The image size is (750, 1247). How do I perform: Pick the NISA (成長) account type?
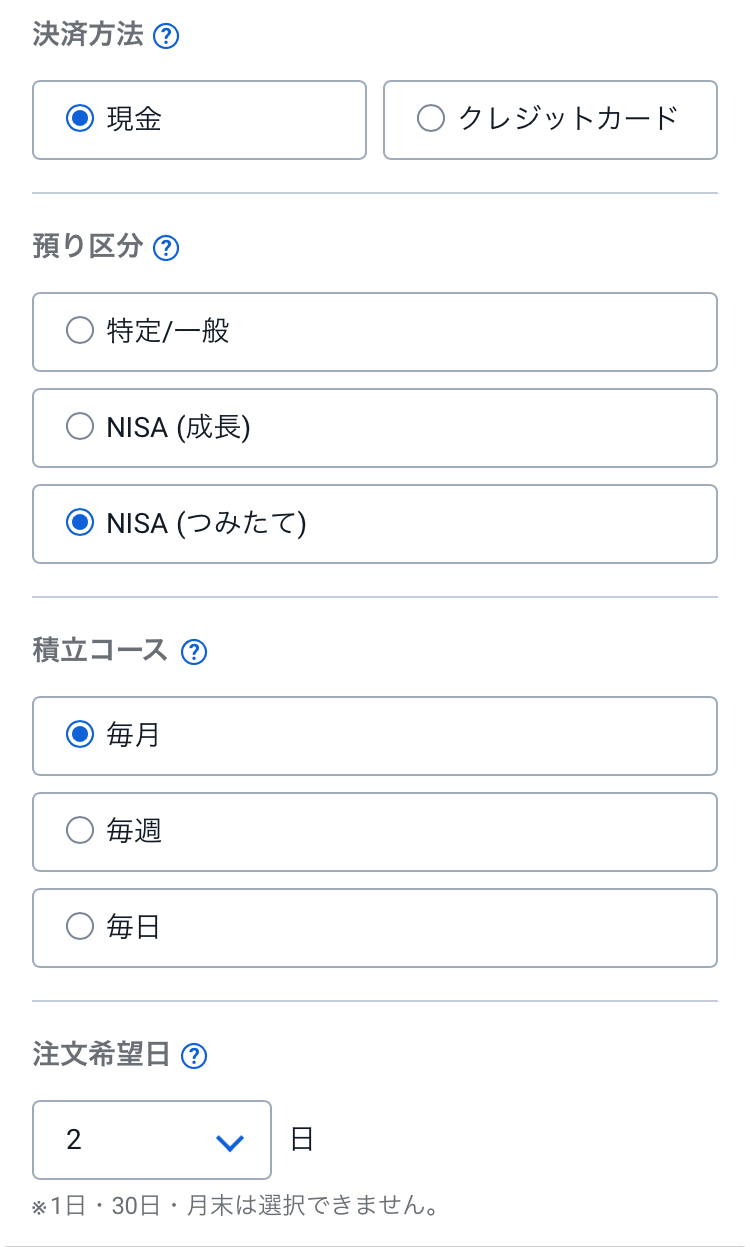tap(374, 428)
